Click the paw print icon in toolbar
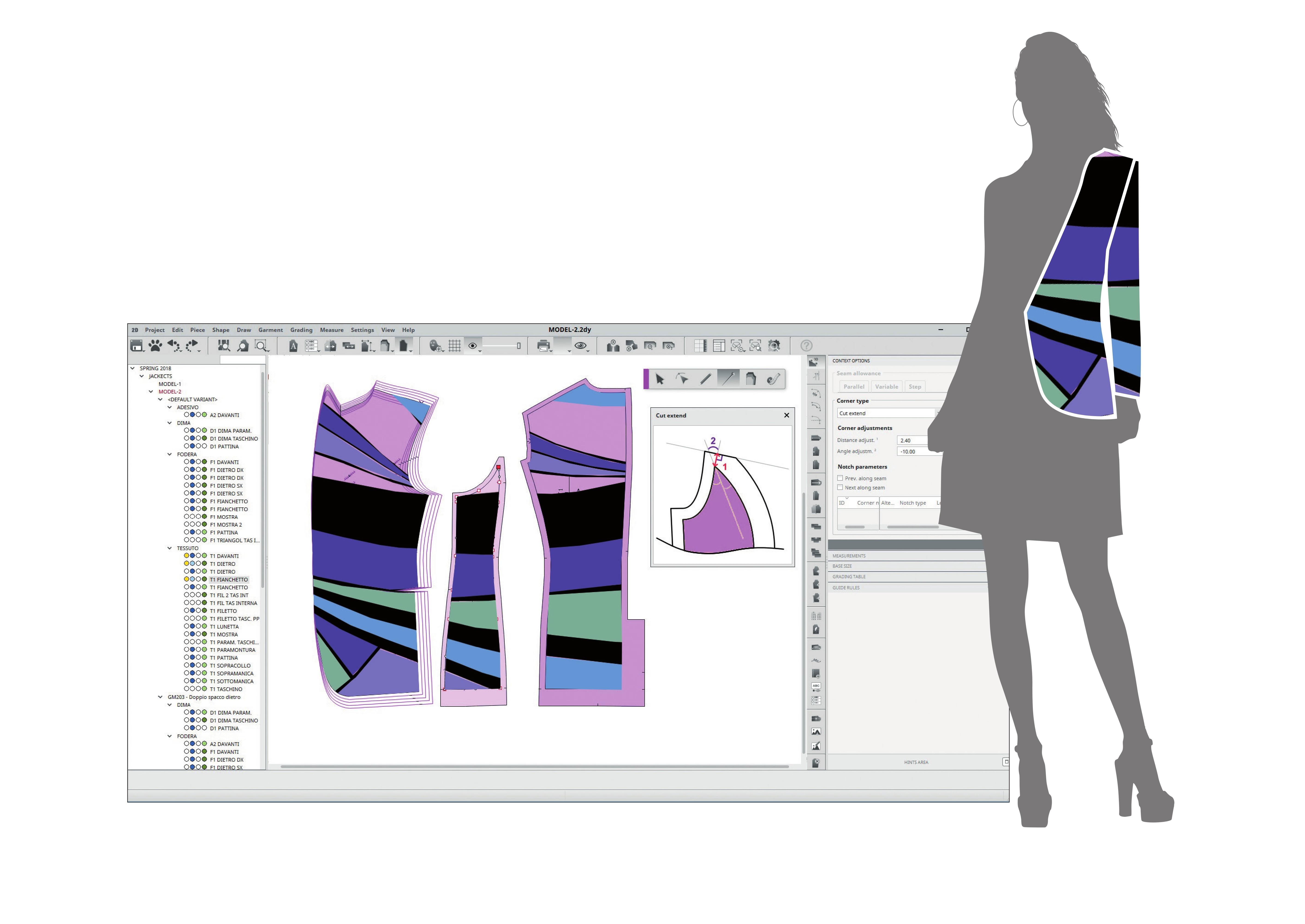Viewport: 1305px width, 924px height. tap(155, 345)
